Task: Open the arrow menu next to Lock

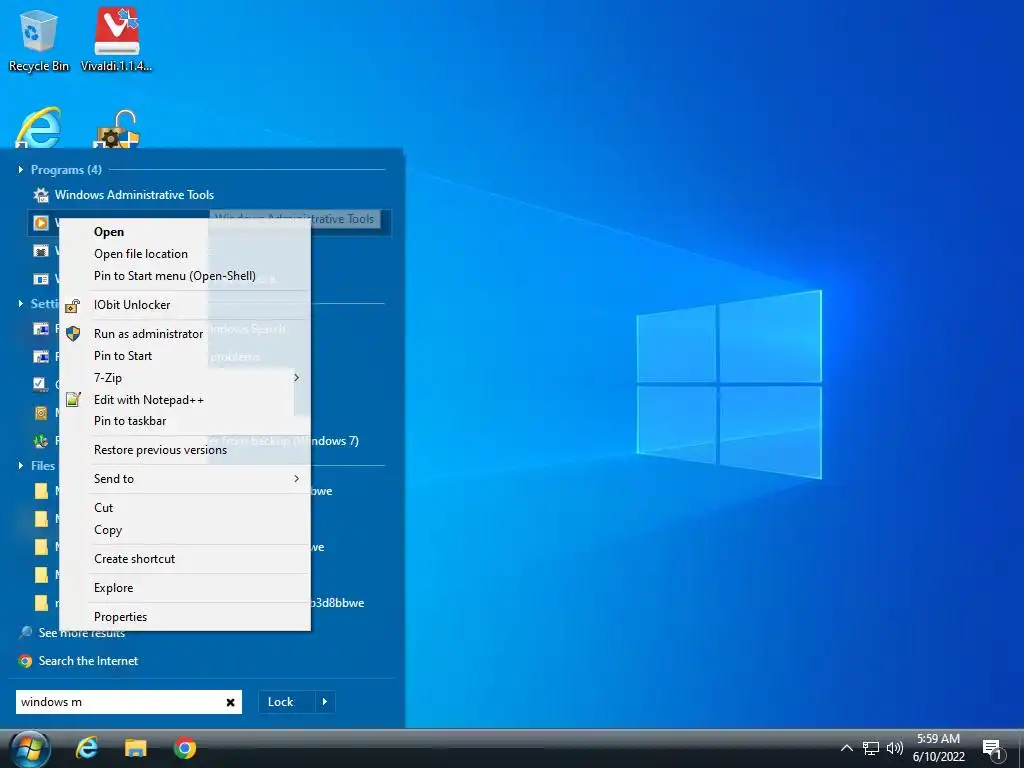Action: [325, 702]
